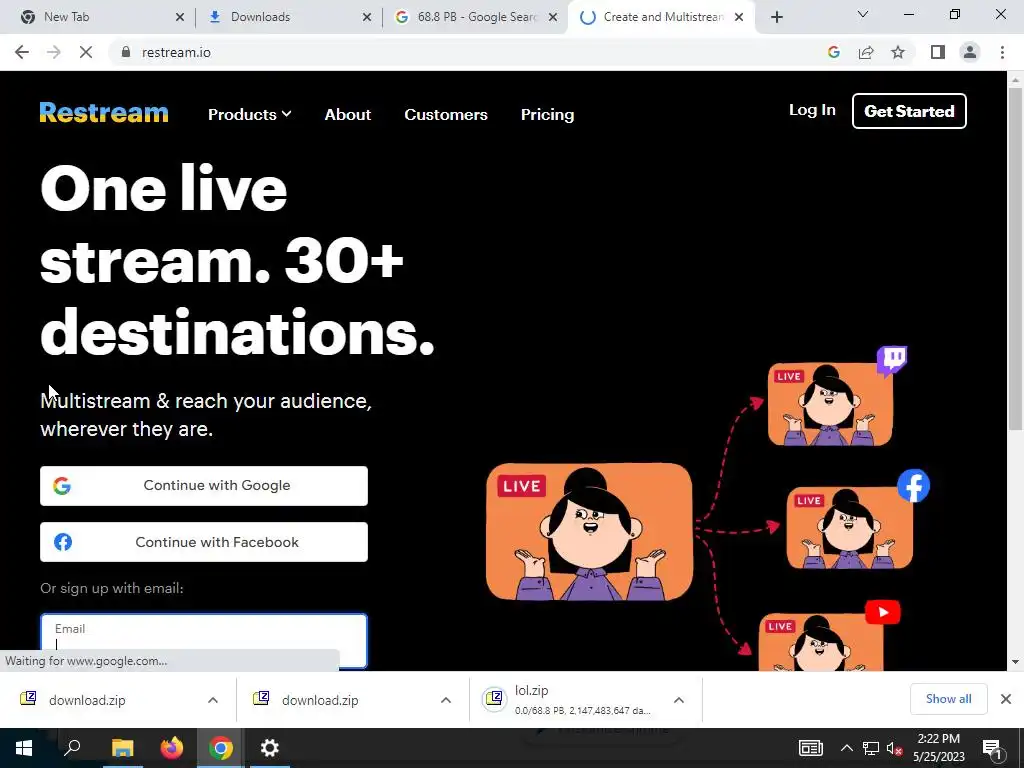
Task: Expand the Products menu
Action: [249, 114]
